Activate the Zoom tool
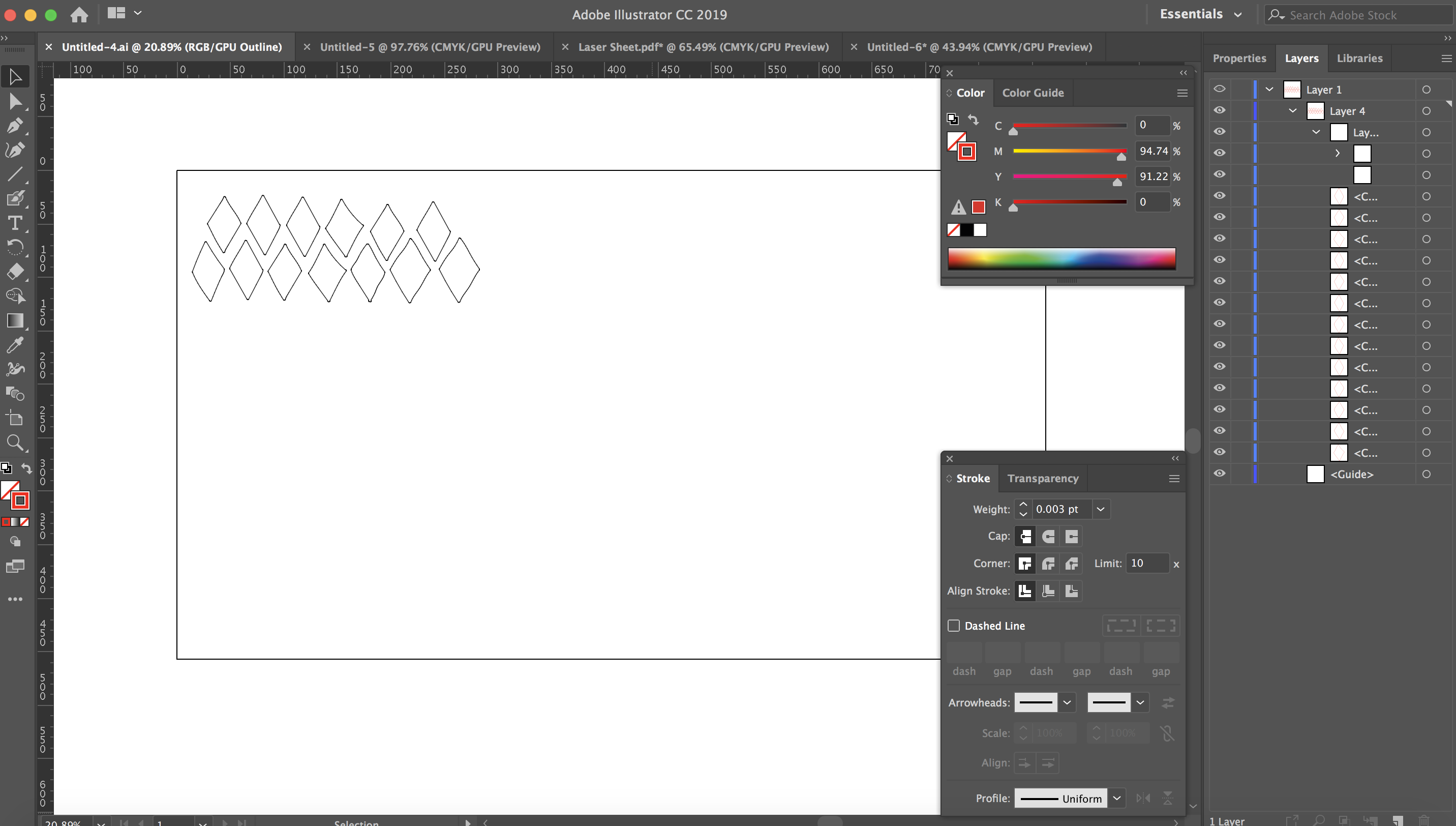The height and width of the screenshot is (826, 1456). tap(15, 443)
